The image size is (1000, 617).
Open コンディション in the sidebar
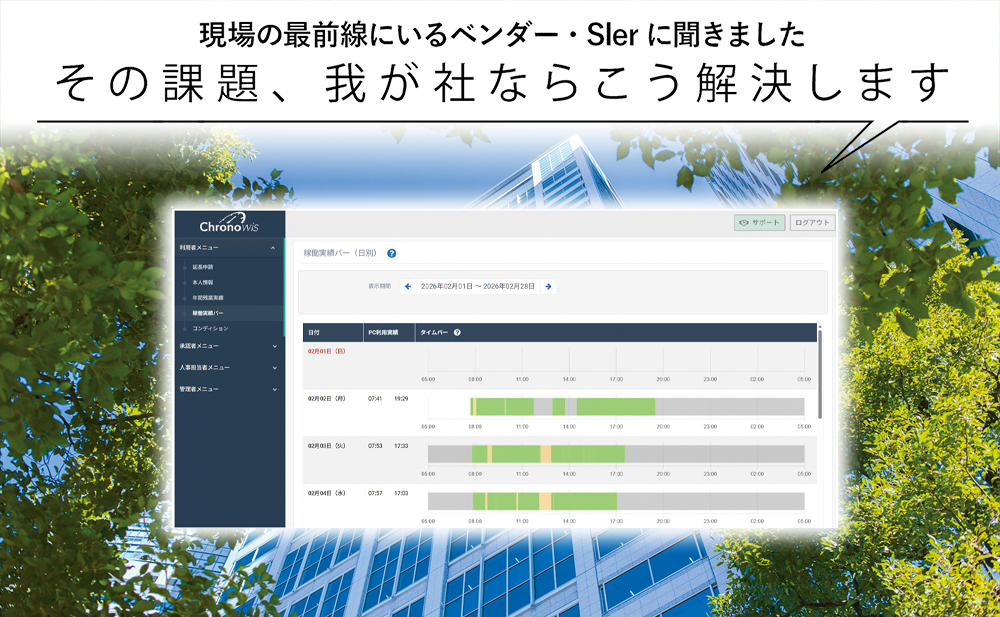(210, 329)
